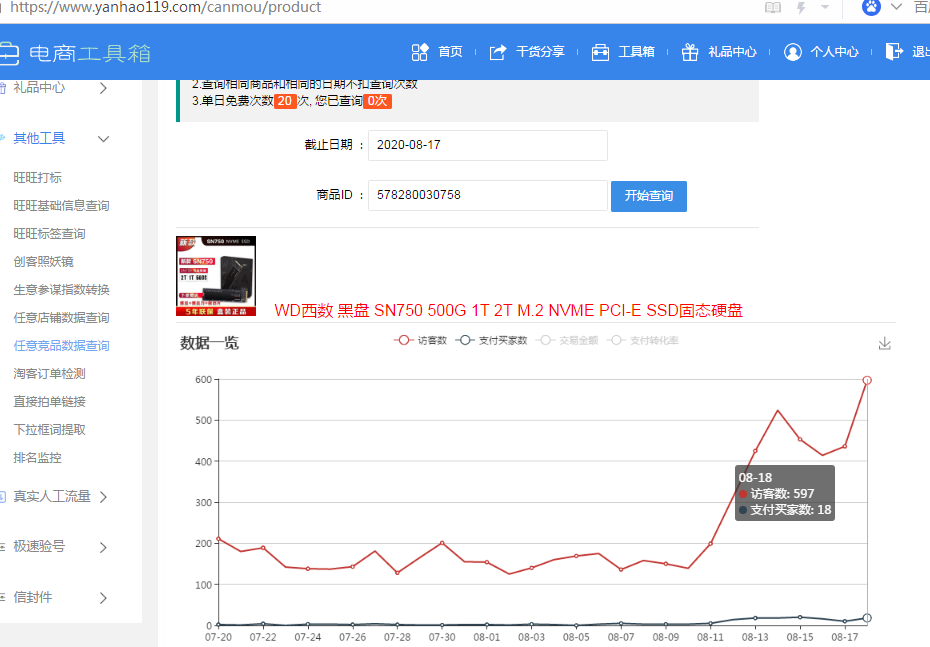Open 旺旺打标 in the sidebar
The width and height of the screenshot is (930, 647).
tap(37, 178)
